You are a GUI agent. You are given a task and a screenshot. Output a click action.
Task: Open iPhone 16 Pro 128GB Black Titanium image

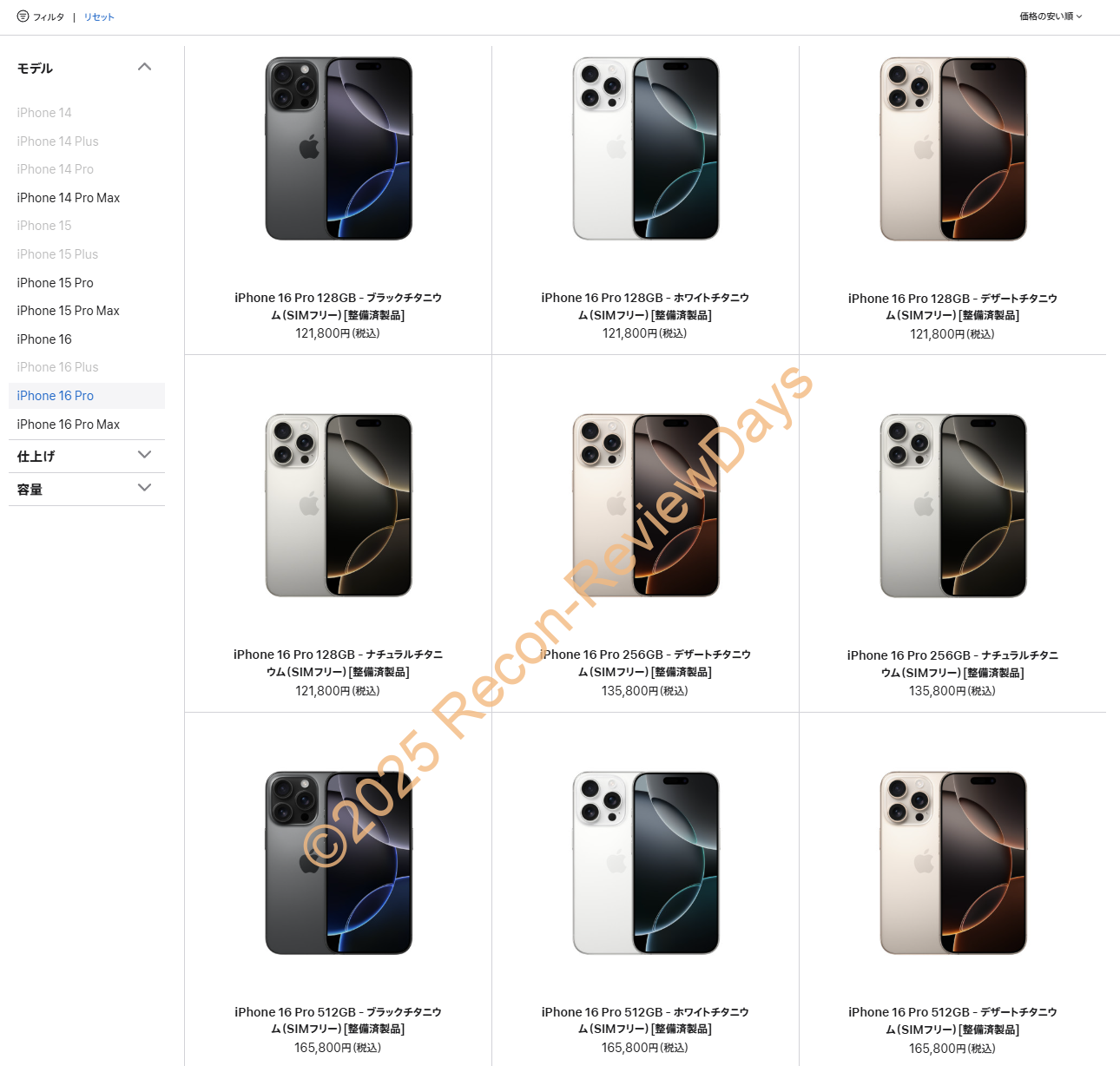(339, 148)
